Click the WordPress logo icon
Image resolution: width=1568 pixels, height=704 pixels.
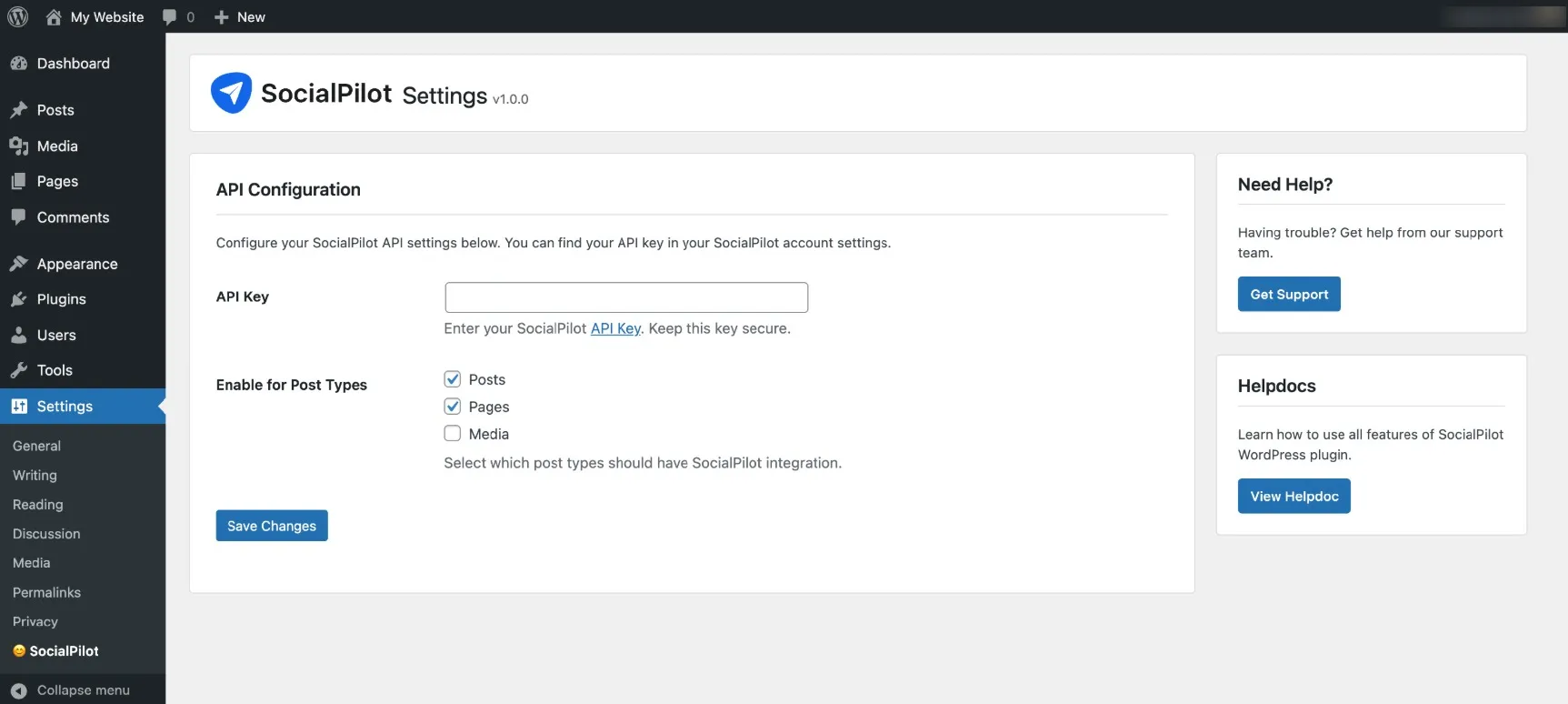click(x=18, y=16)
